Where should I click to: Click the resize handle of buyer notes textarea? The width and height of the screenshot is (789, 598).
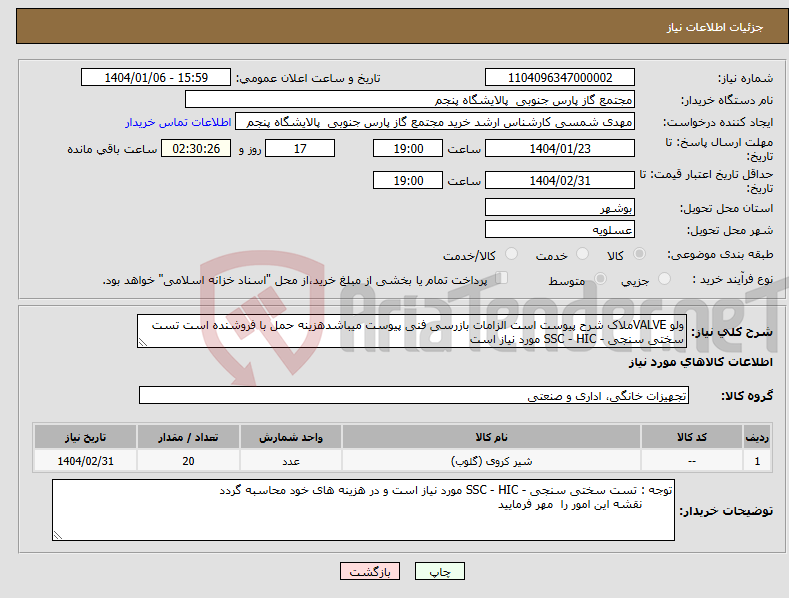(58, 535)
